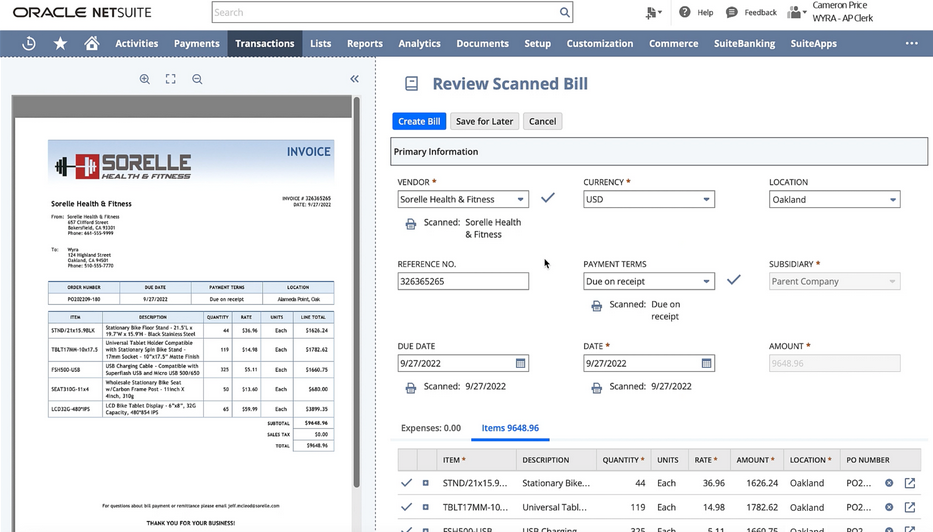The image size is (933, 532).
Task: Click the Due Date input field
Action: click(x=463, y=363)
